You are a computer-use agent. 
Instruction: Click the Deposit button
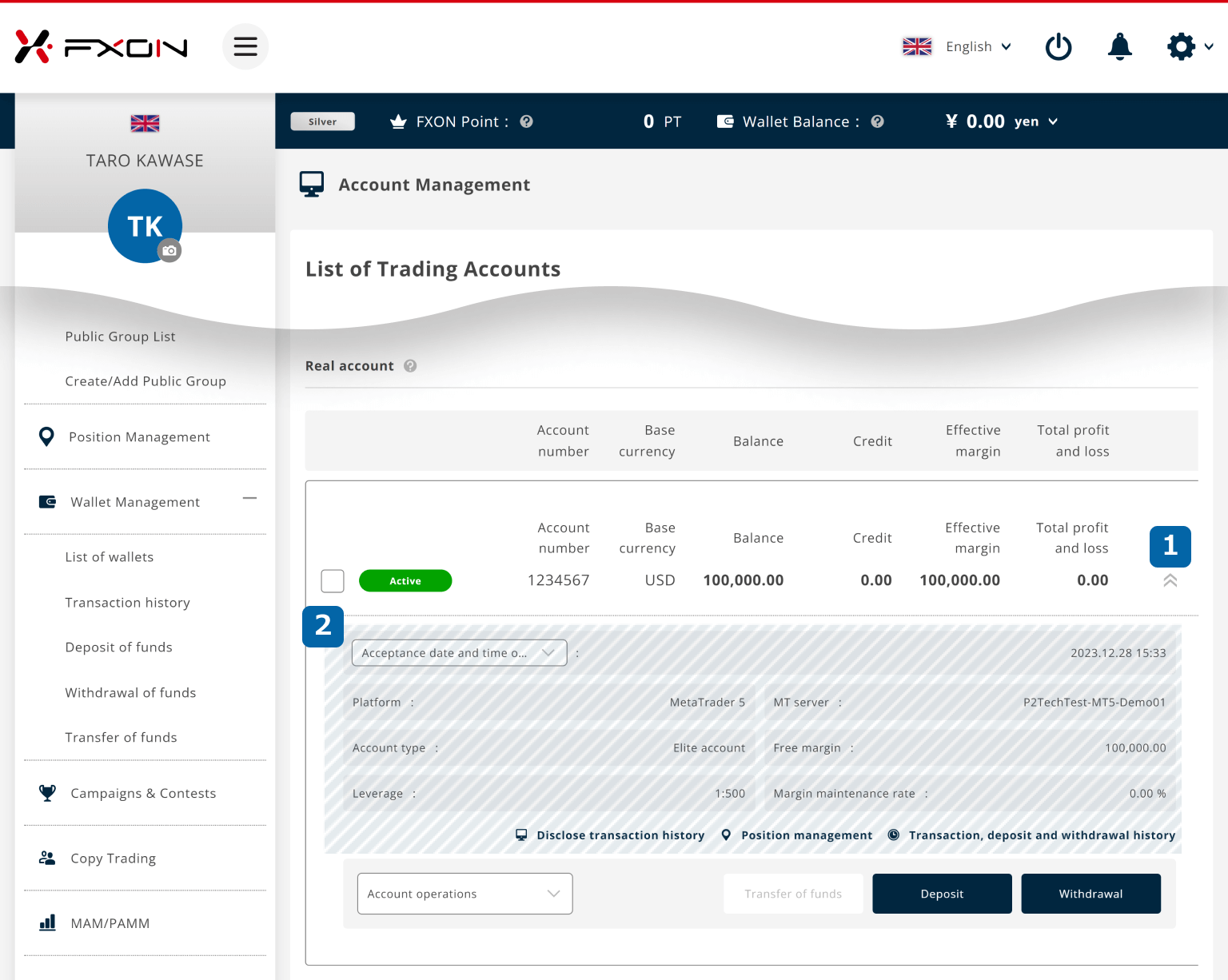(942, 894)
